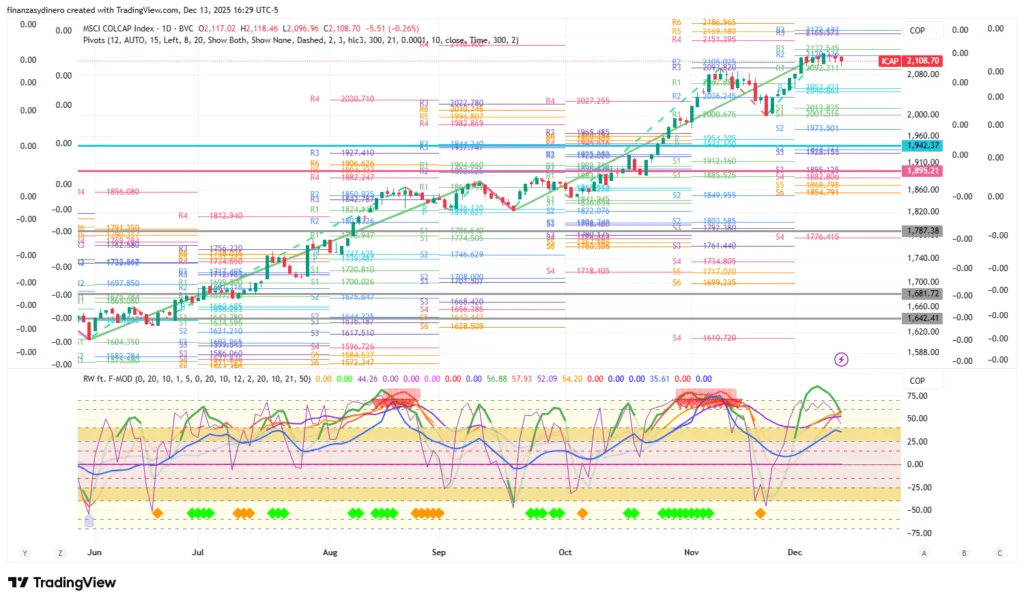Click the purple lightning bolt icon
The width and height of the screenshot is (1024, 603).
tap(841, 358)
